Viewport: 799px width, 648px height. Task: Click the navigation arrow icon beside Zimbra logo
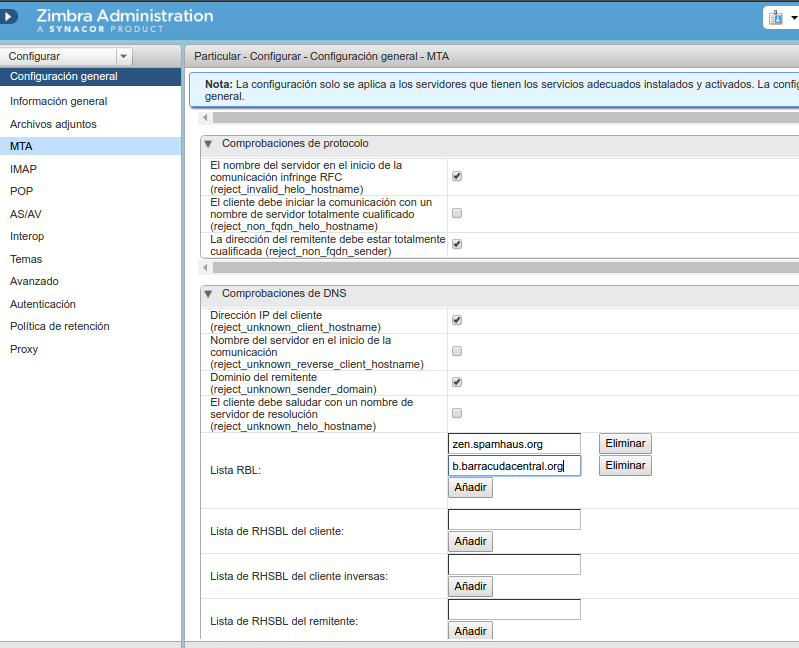[7, 17]
